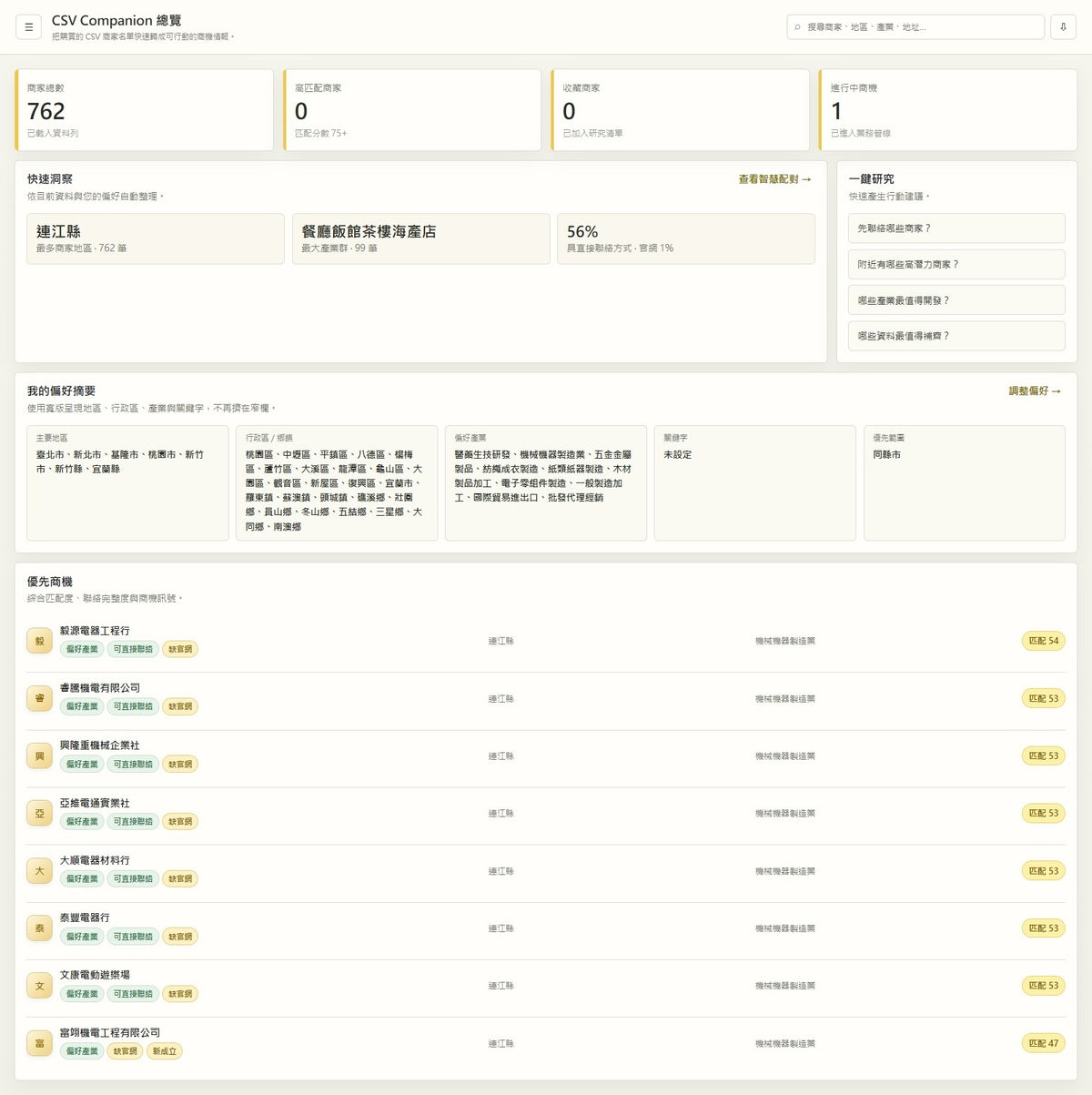1092x1095 pixels.
Task: Open 調整偏好 link
Action: (1036, 390)
